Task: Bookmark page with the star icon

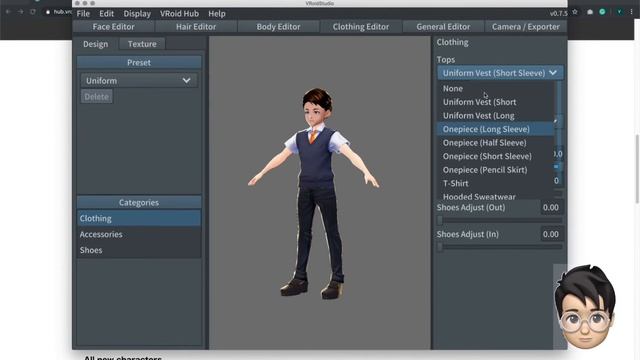Action: coord(575,12)
